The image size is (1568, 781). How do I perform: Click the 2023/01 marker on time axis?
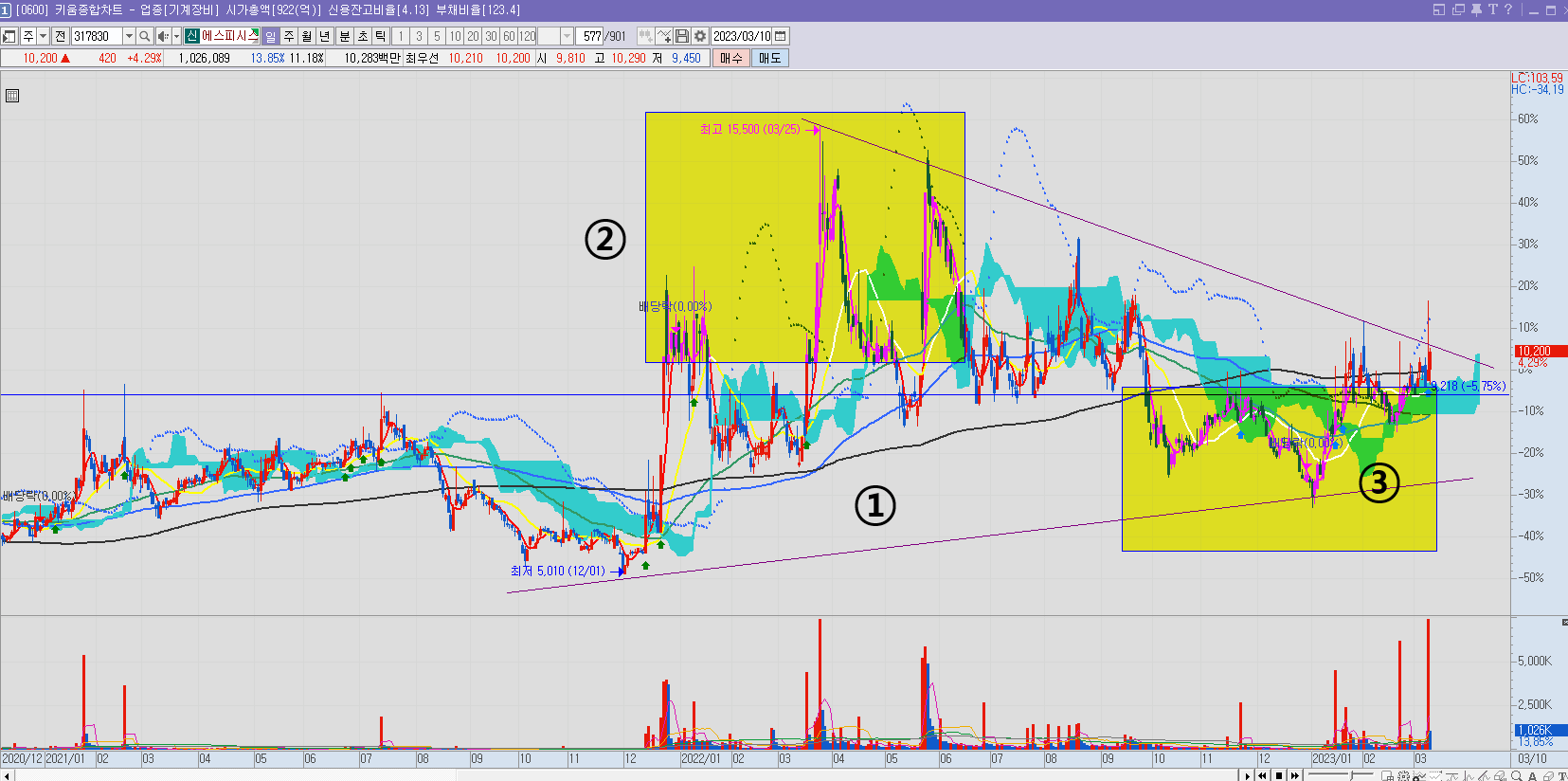click(x=1331, y=759)
